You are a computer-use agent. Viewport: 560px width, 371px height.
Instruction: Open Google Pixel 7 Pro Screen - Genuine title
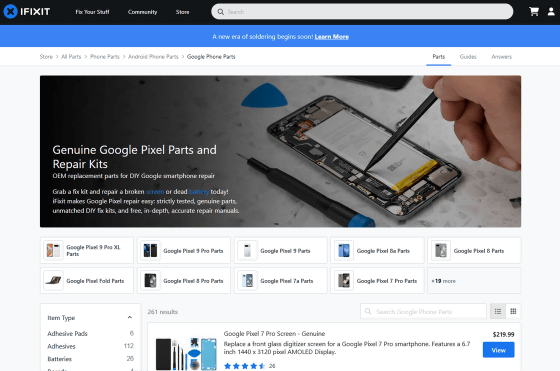pos(274,334)
